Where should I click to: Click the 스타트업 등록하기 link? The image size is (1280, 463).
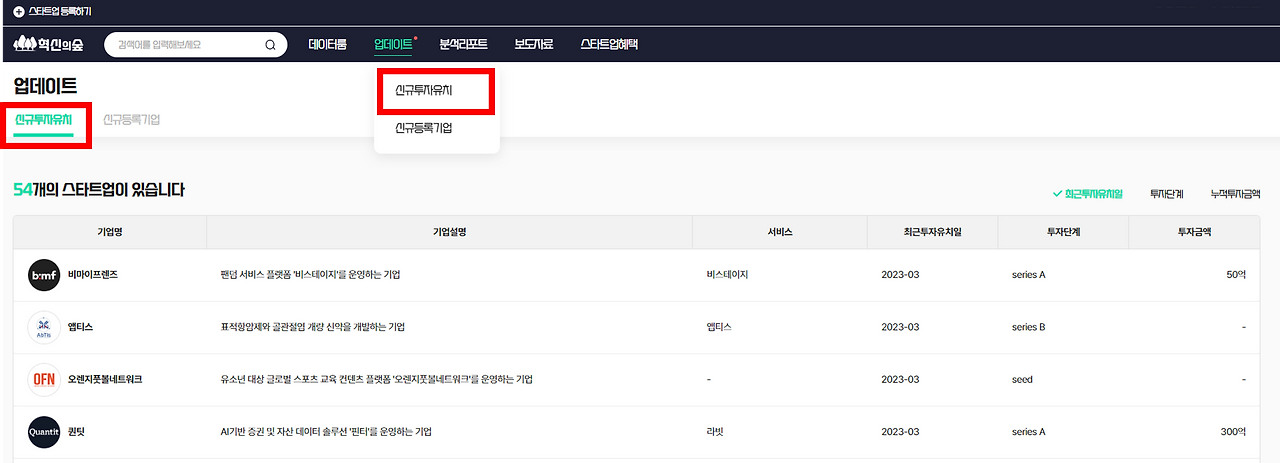(x=59, y=12)
